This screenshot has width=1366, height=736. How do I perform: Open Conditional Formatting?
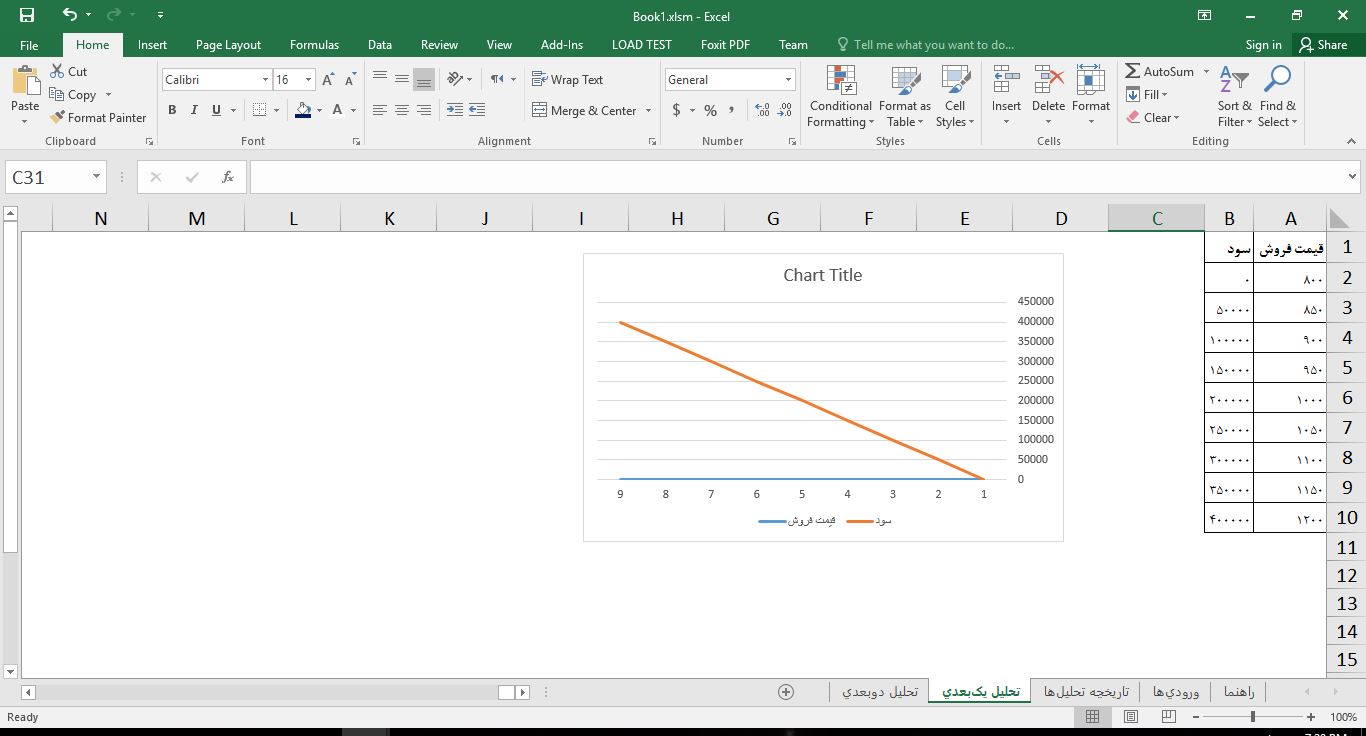pyautogui.click(x=840, y=97)
